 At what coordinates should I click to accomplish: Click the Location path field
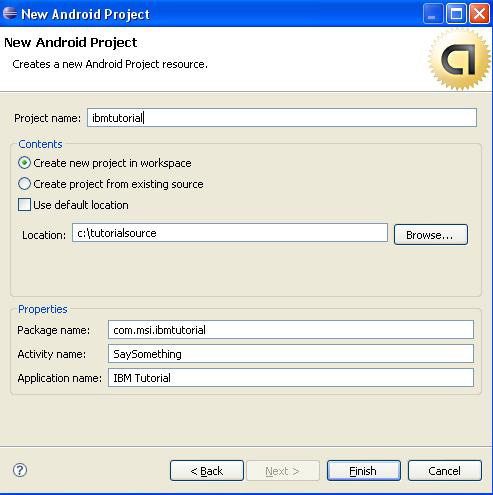[230, 233]
